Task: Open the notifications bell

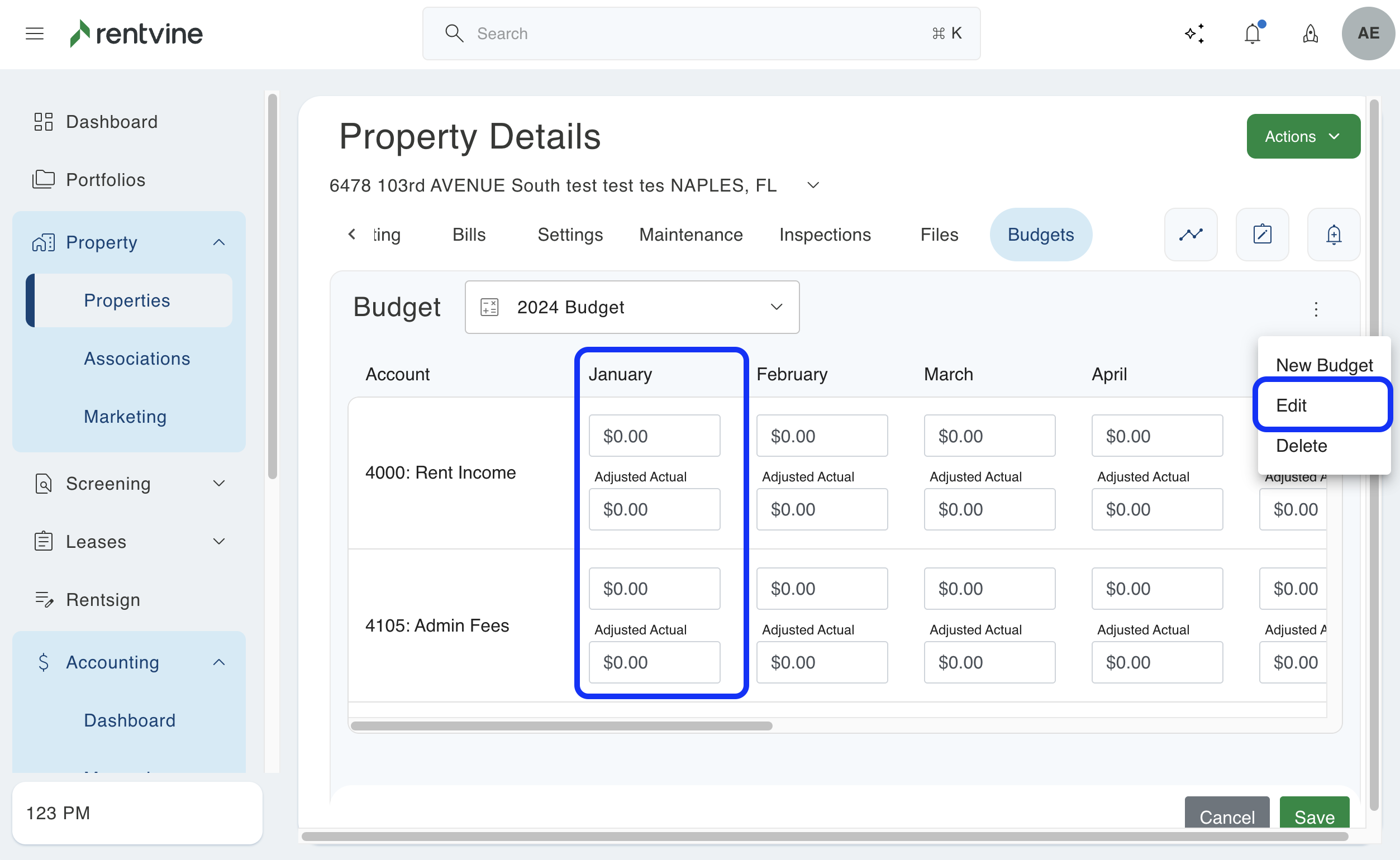Action: [x=1252, y=34]
